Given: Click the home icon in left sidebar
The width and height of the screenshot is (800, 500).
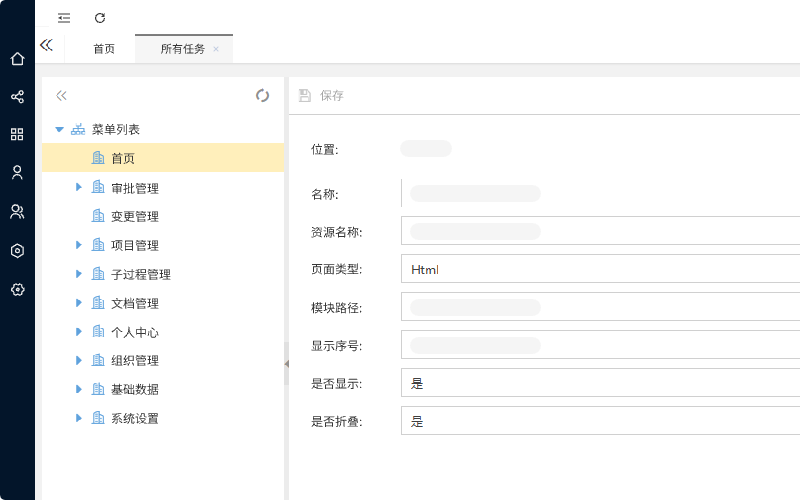Looking at the screenshot, I should pyautogui.click(x=17, y=59).
